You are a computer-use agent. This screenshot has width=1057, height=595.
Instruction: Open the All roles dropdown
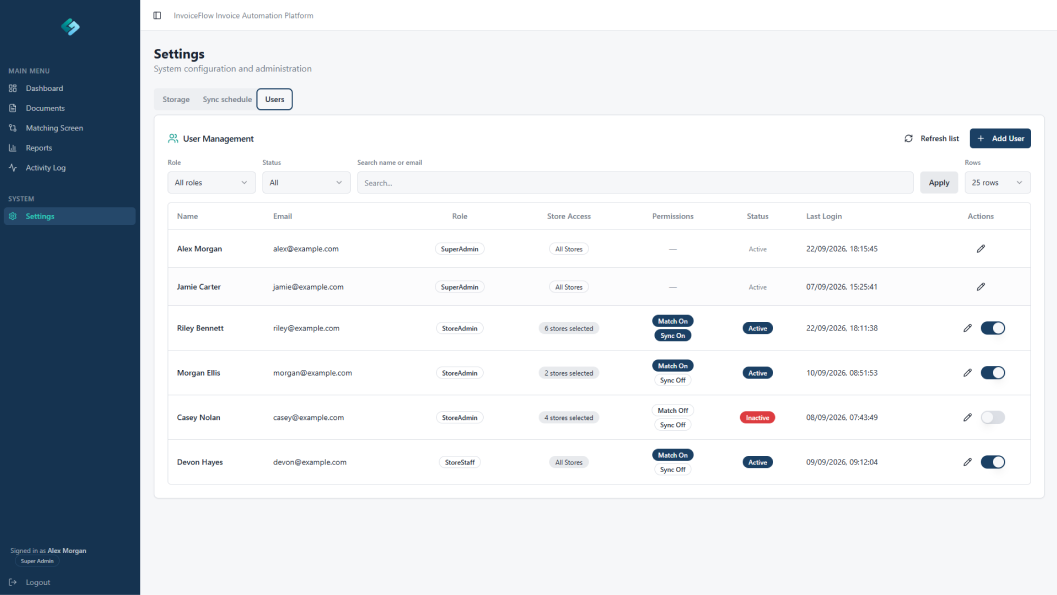(x=212, y=183)
